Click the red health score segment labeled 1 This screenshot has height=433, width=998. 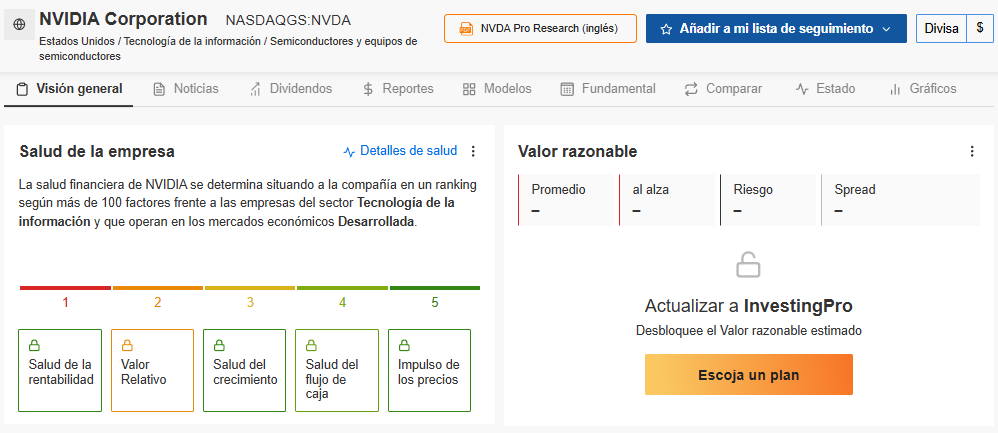65,289
